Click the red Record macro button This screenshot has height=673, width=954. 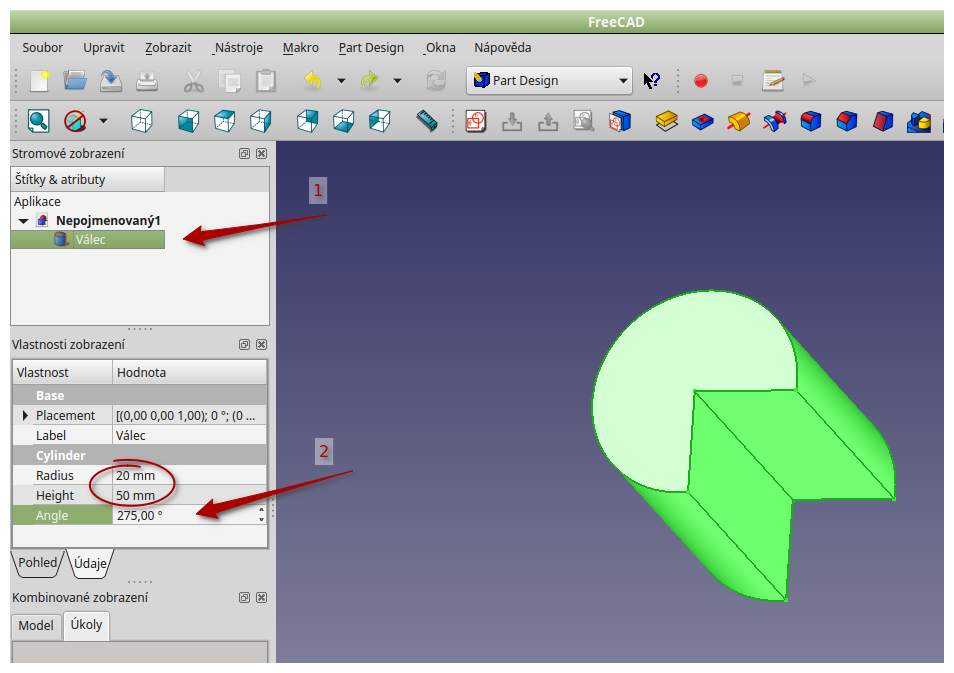point(701,81)
